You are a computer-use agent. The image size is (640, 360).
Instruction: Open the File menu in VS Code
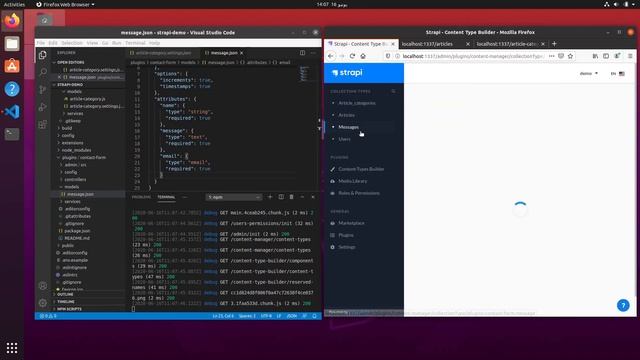coord(41,43)
